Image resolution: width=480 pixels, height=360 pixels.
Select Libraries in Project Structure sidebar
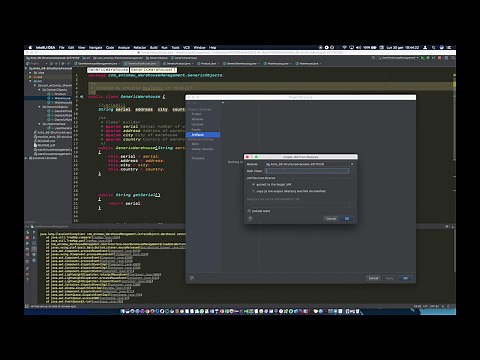point(197,124)
